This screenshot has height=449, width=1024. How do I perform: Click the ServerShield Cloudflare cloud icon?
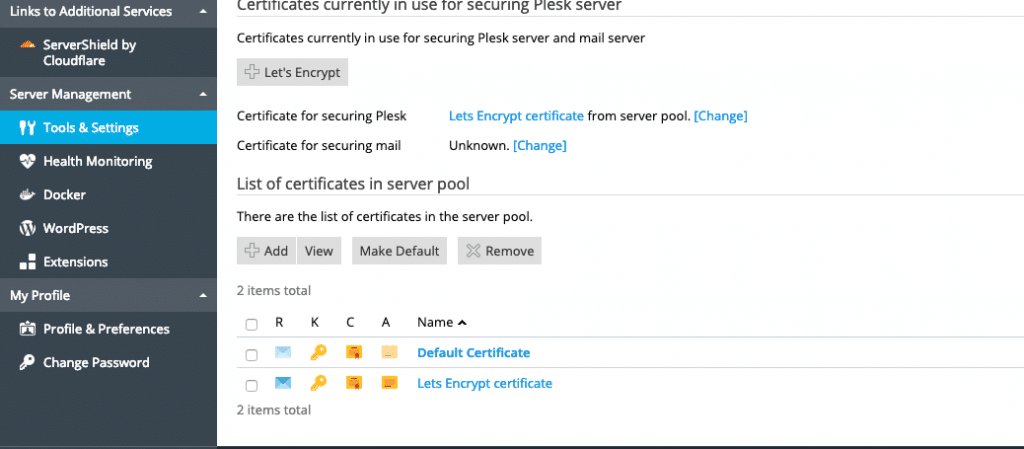(x=27, y=44)
